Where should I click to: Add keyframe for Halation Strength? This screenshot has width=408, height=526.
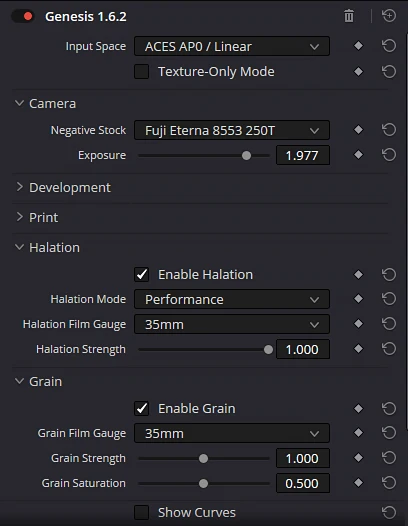358,349
